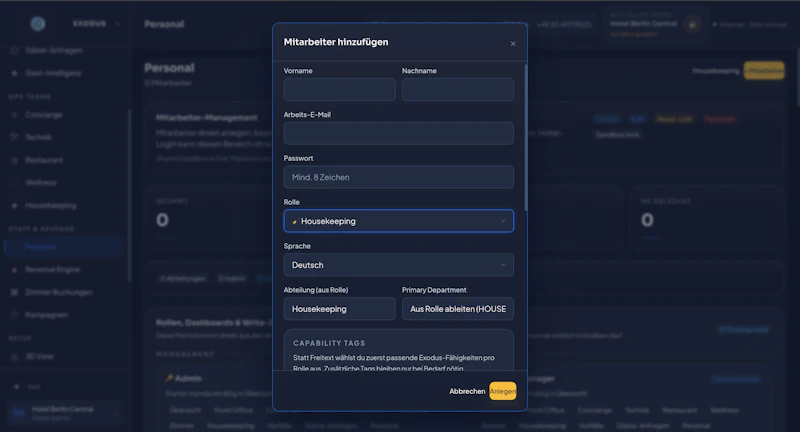Viewport: 800px width, 432px height.
Task: Click the GESAMT counter showing 0
Action: 162,220
